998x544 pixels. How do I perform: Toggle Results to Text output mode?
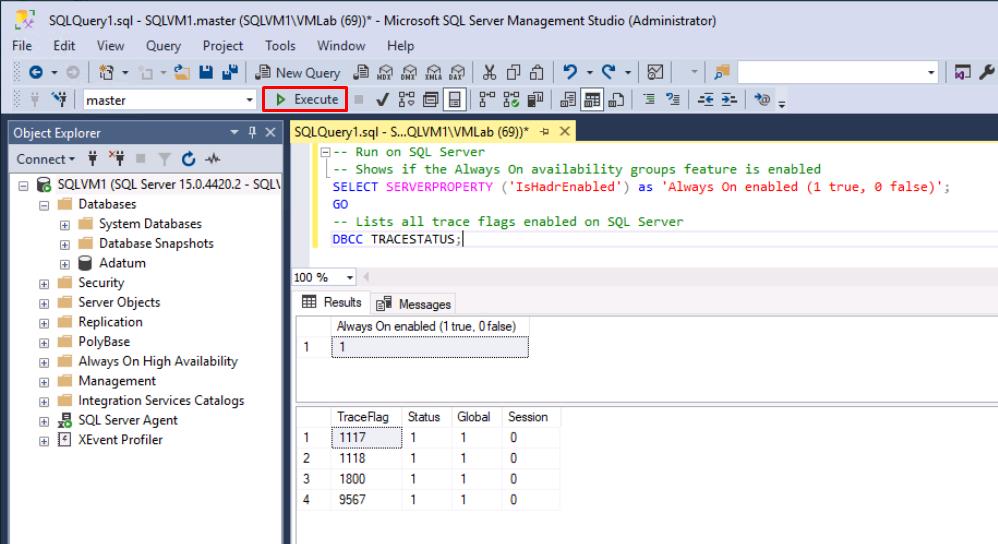click(x=568, y=100)
